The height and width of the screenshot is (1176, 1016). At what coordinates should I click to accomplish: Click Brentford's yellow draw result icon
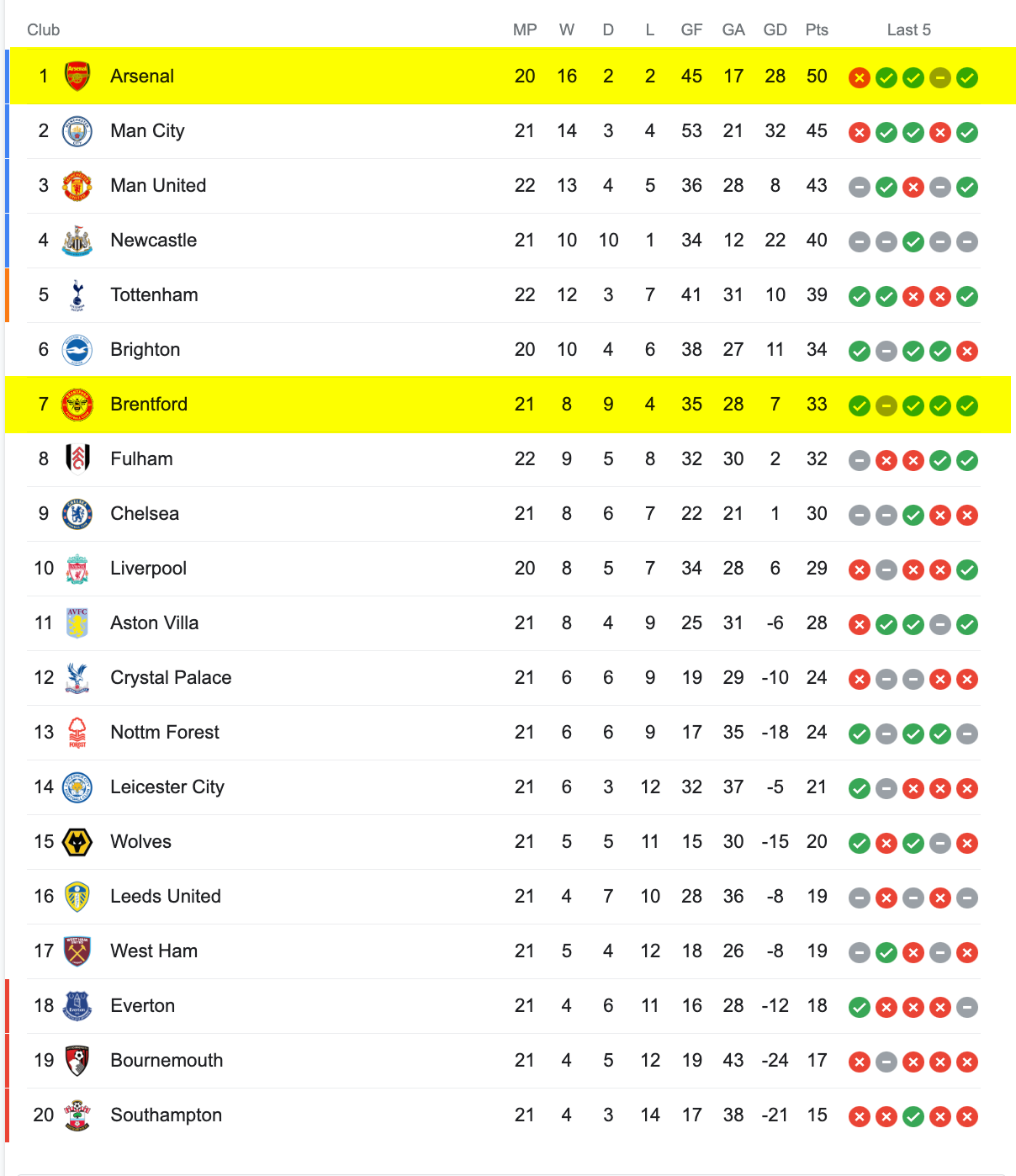[x=886, y=406]
